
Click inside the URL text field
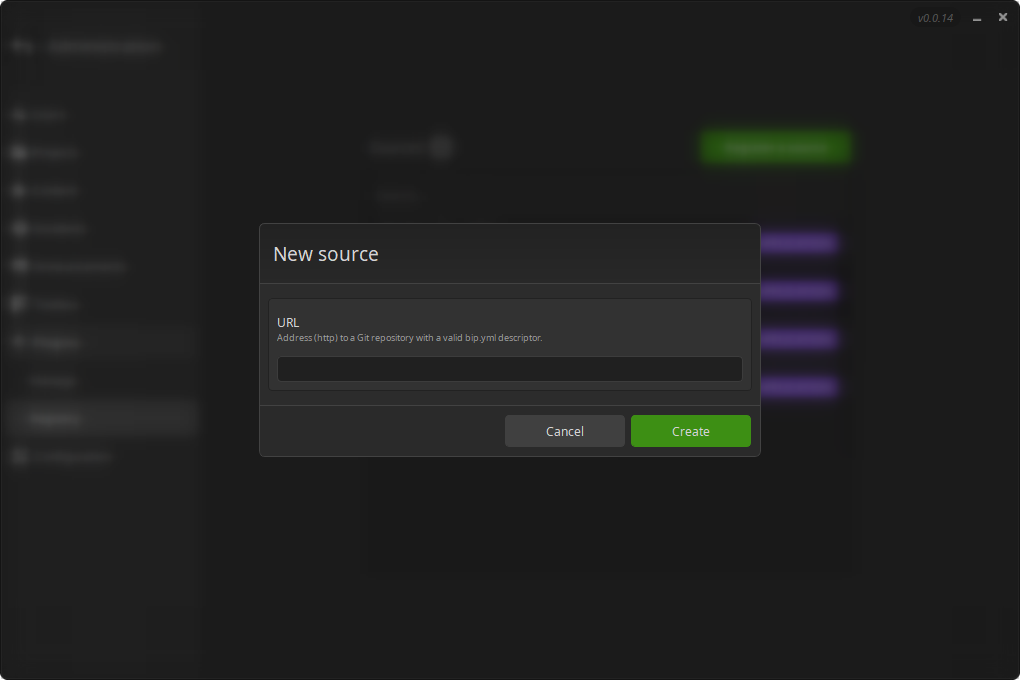[509, 369]
